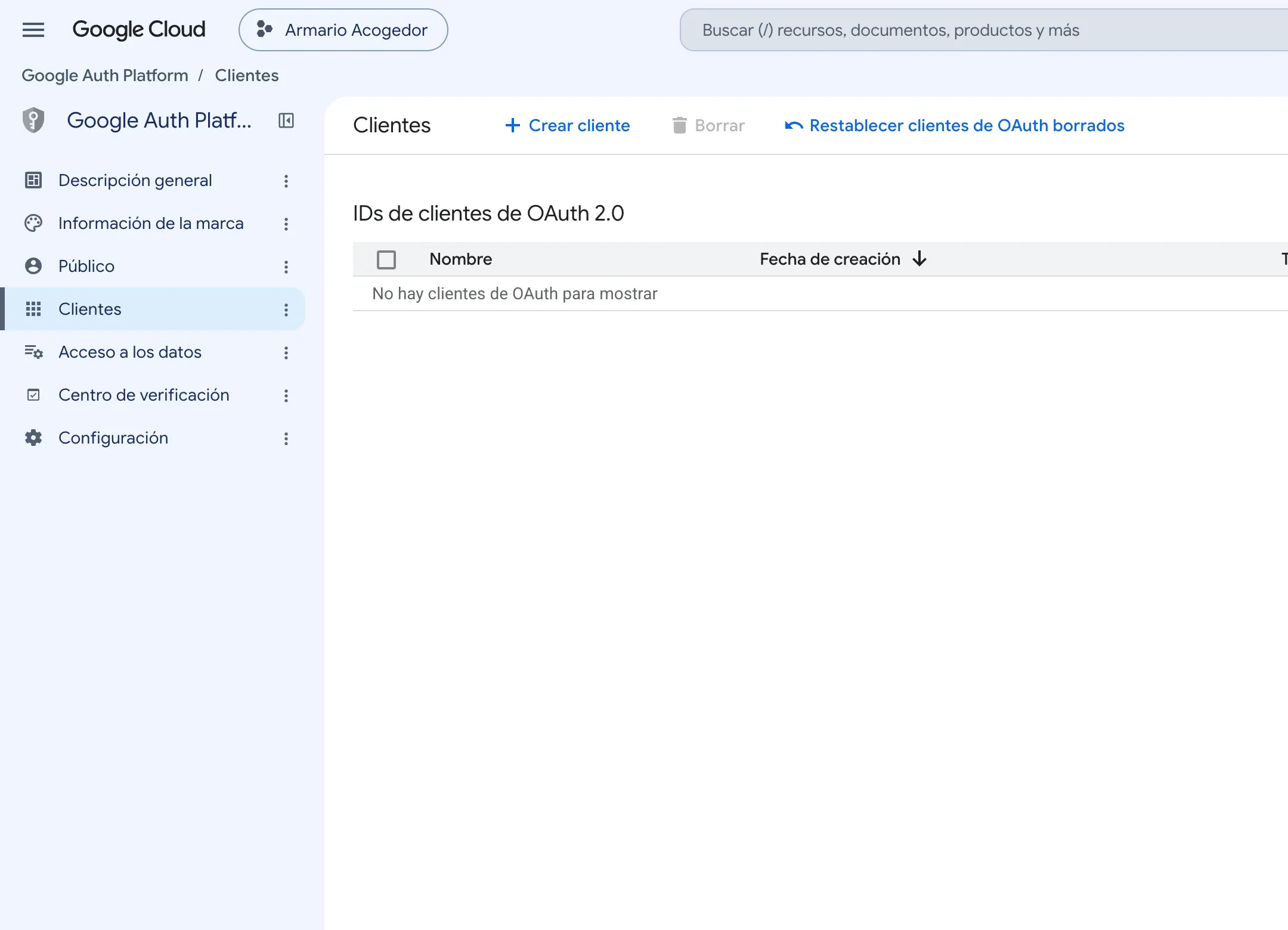Sort by the Nombre column header
This screenshot has width=1288, height=930.
pyautogui.click(x=460, y=259)
